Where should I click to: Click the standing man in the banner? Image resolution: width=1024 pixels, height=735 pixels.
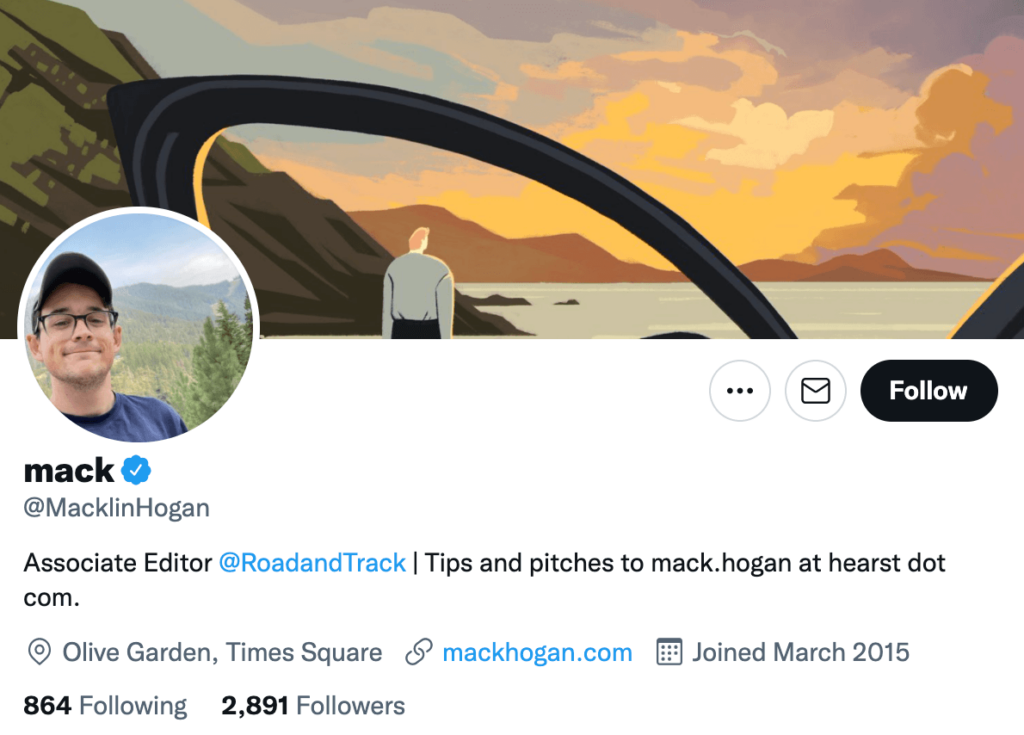(x=416, y=285)
